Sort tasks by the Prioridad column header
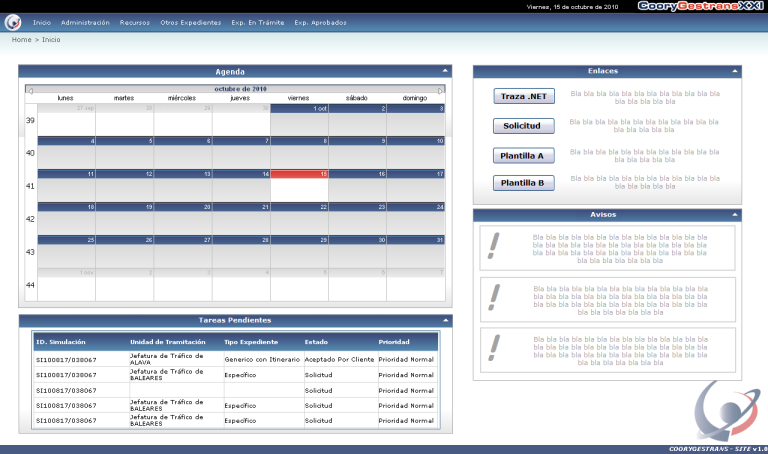The width and height of the screenshot is (768, 454). tap(394, 341)
